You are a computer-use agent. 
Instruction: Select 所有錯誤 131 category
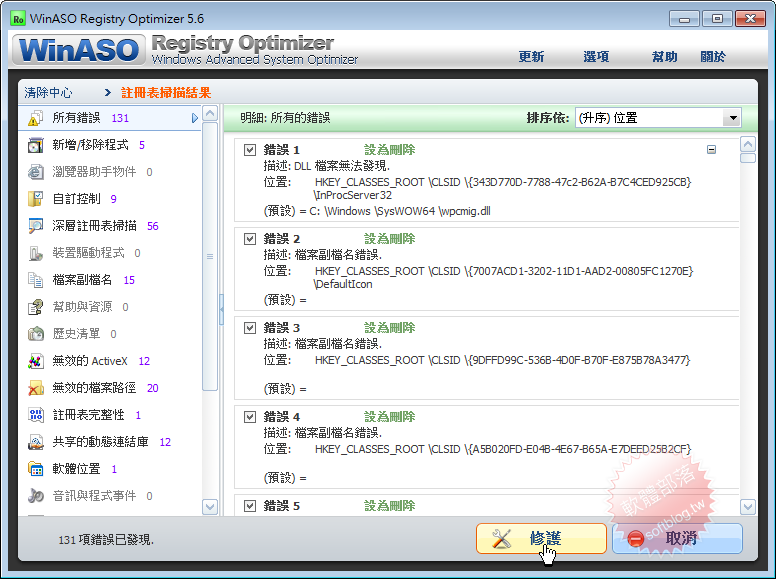[x=110, y=118]
